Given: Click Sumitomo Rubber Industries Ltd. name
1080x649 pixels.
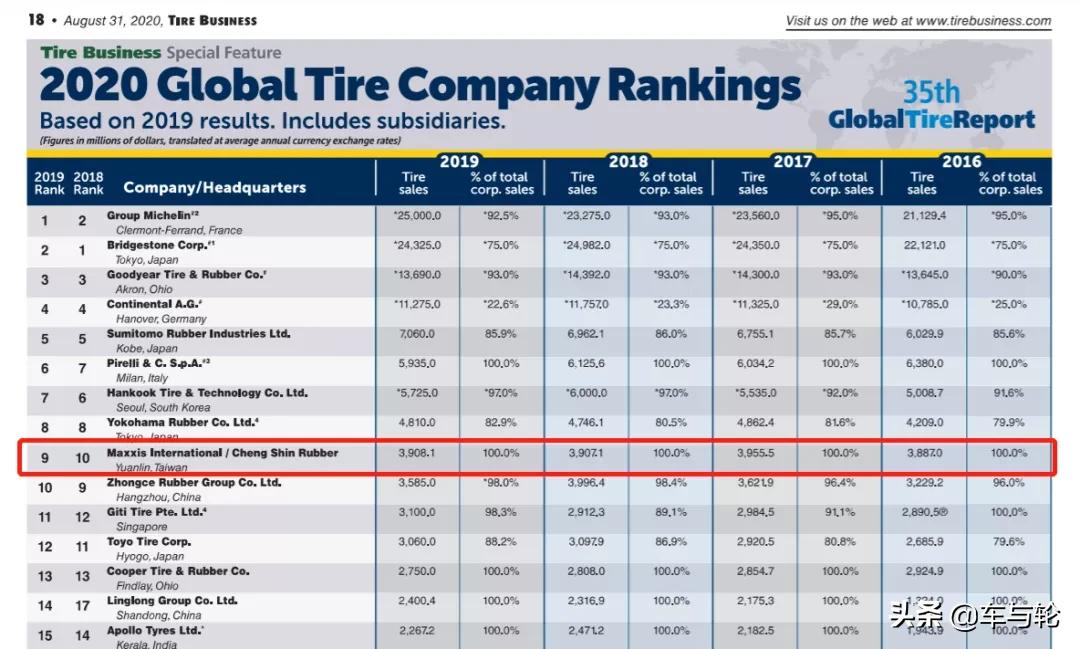Looking at the screenshot, I should 198,334.
